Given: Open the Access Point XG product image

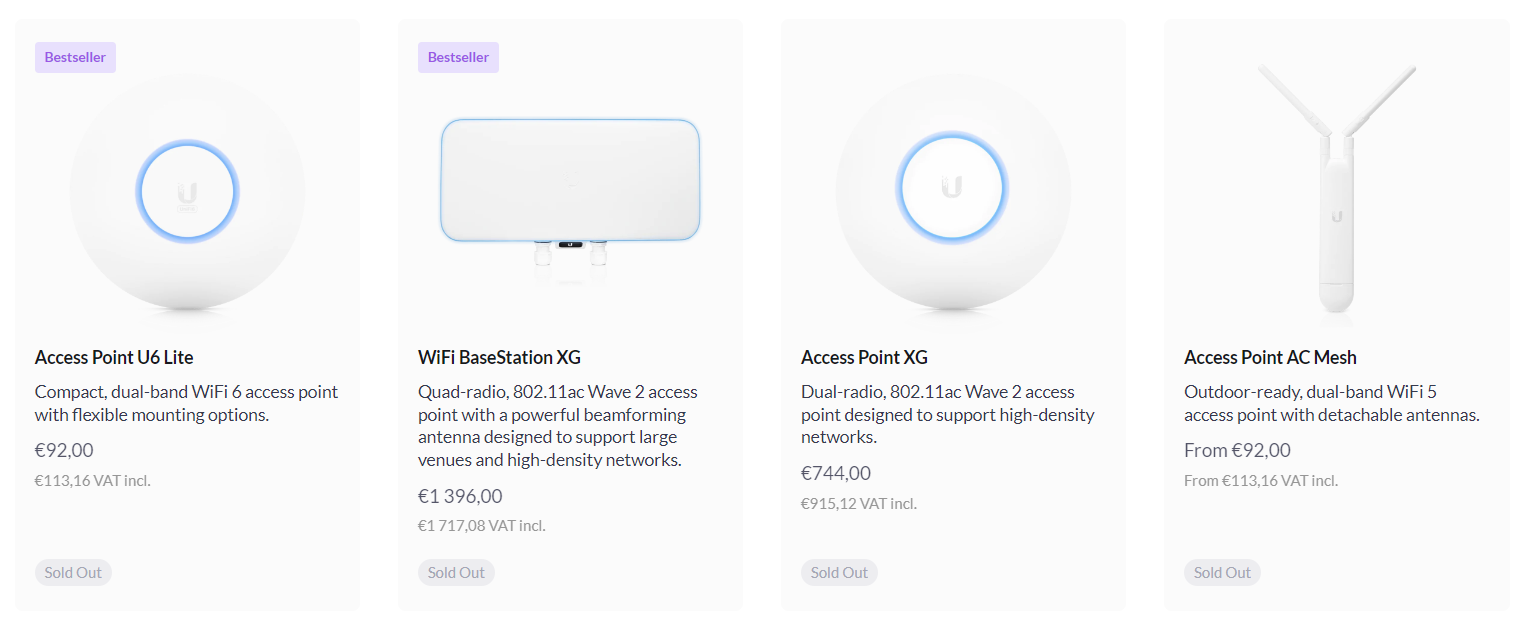Looking at the screenshot, I should [x=952, y=188].
